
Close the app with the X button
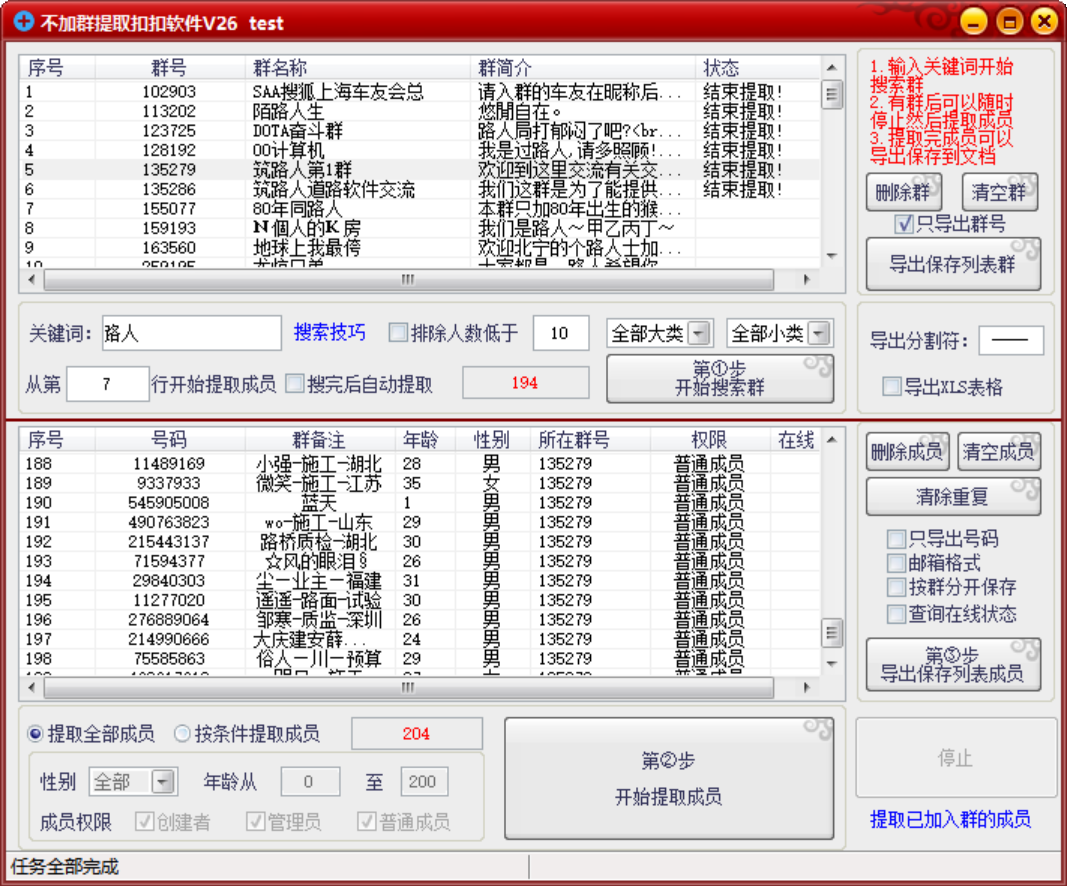(x=1045, y=22)
